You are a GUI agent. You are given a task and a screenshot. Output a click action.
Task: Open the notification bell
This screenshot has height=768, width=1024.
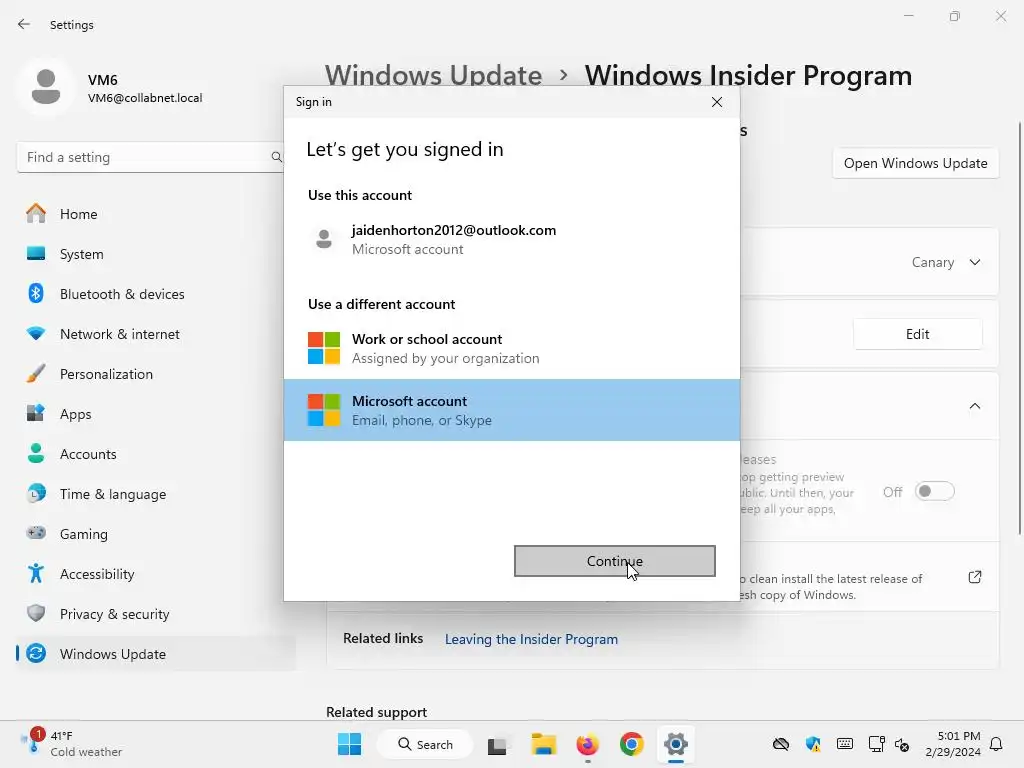[996, 744]
